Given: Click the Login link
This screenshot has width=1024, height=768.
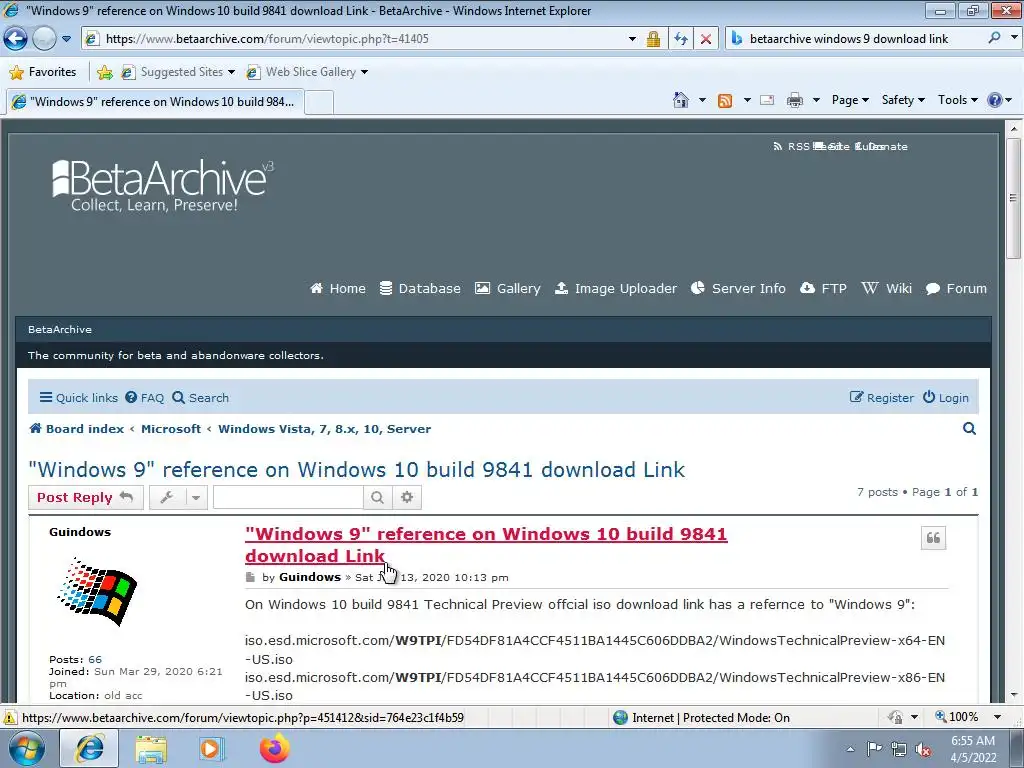Looking at the screenshot, I should pyautogui.click(x=945, y=398).
